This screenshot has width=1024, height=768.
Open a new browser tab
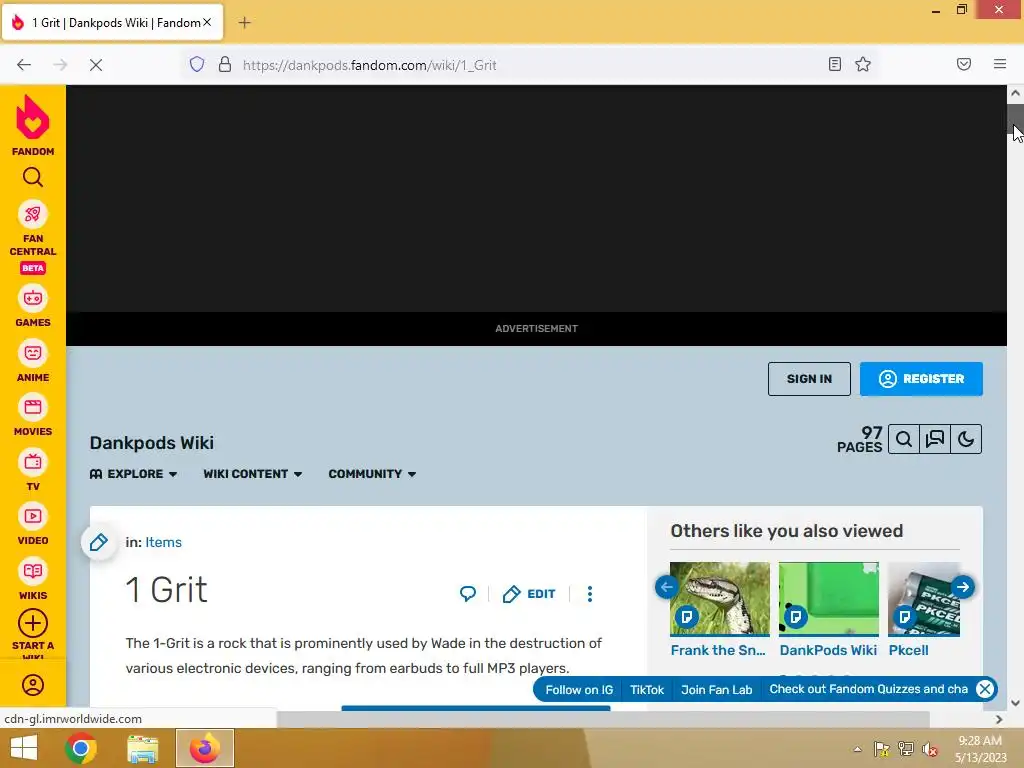[244, 23]
